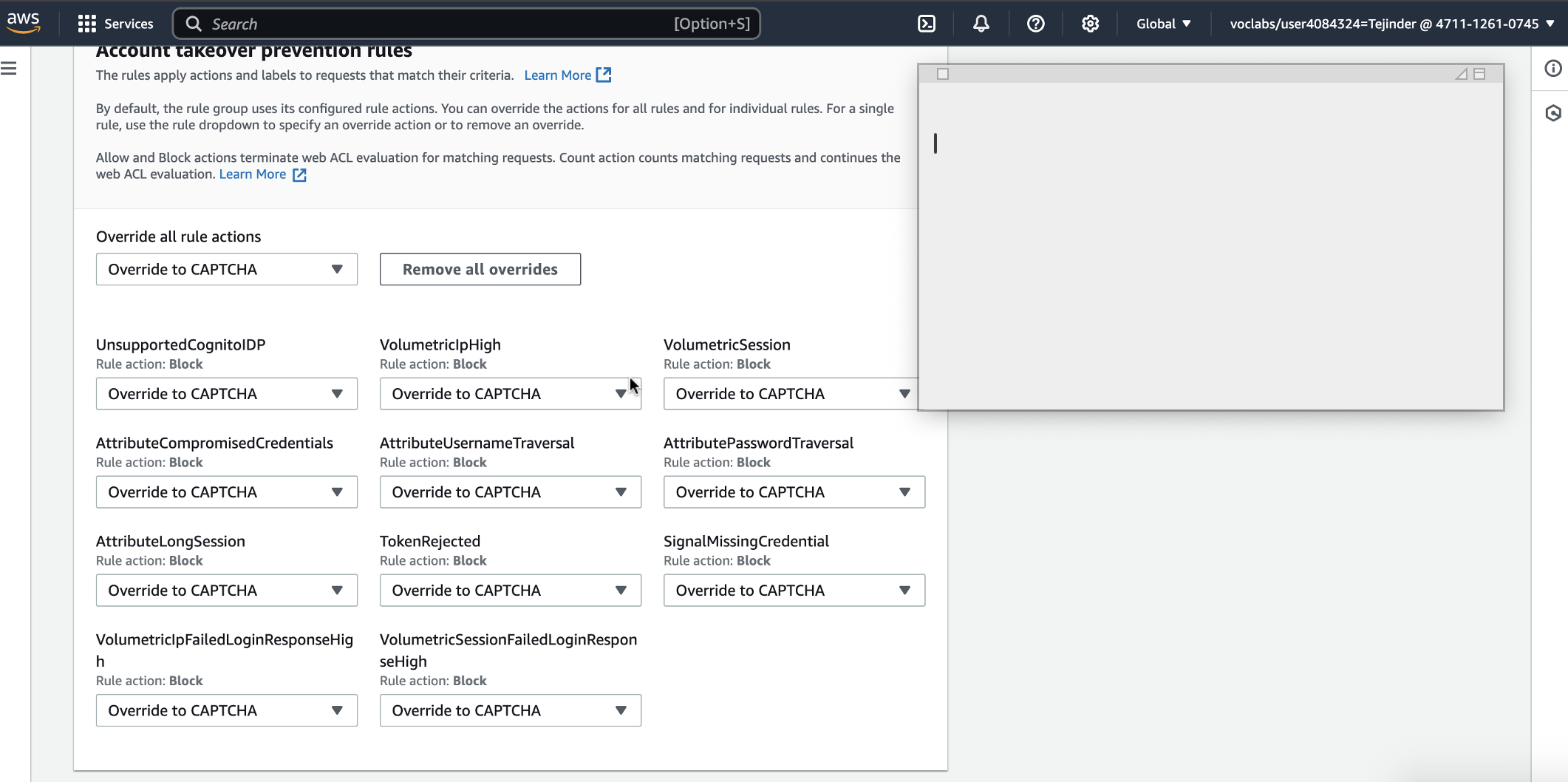Open the info panel icon
Viewport: 1568px width, 782px height.
pos(1553,69)
